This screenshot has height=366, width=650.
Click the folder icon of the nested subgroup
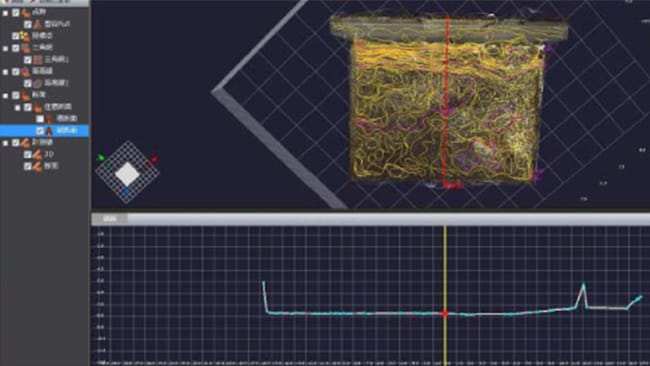coord(38,108)
